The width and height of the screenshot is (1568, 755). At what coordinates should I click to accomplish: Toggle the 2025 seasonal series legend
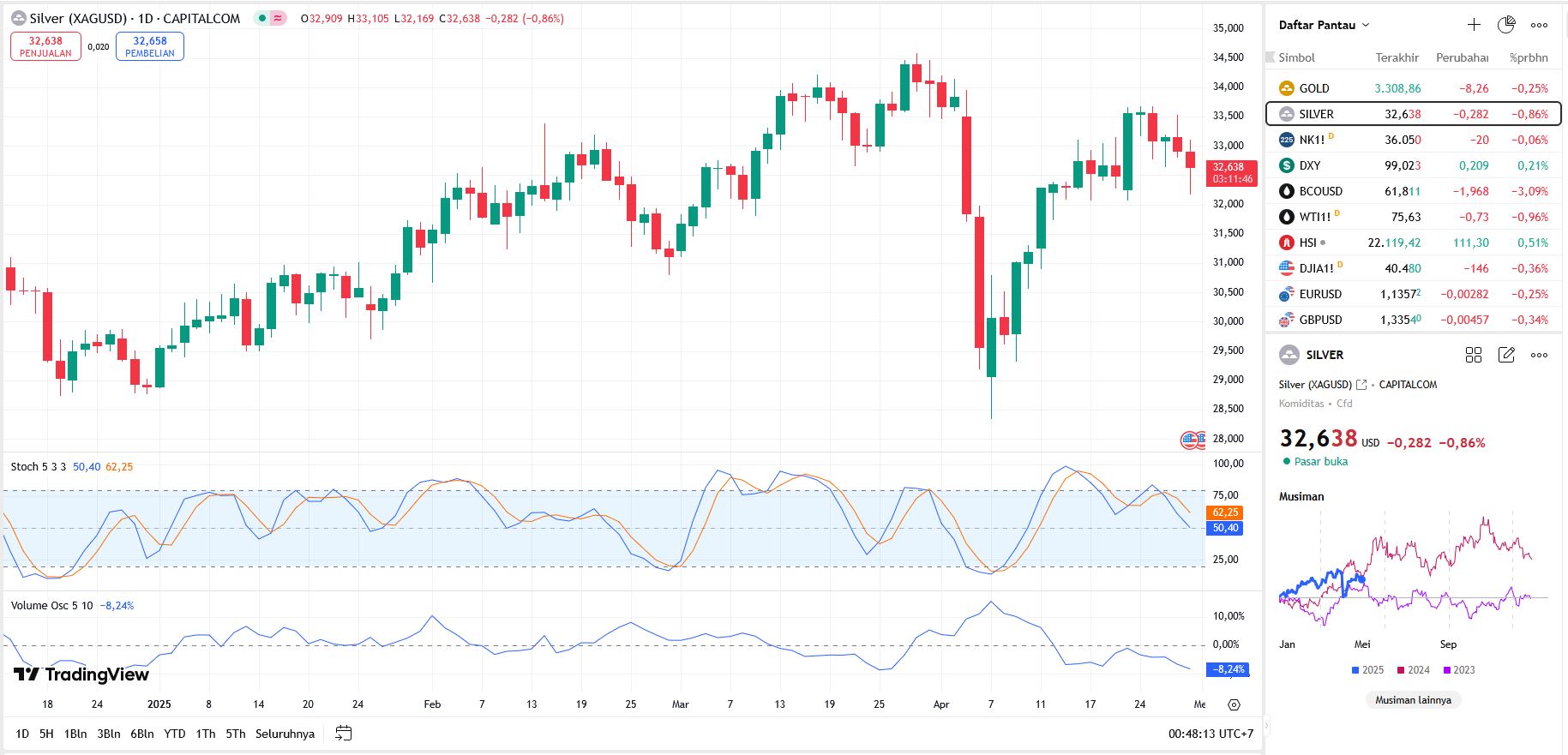pos(1367,670)
